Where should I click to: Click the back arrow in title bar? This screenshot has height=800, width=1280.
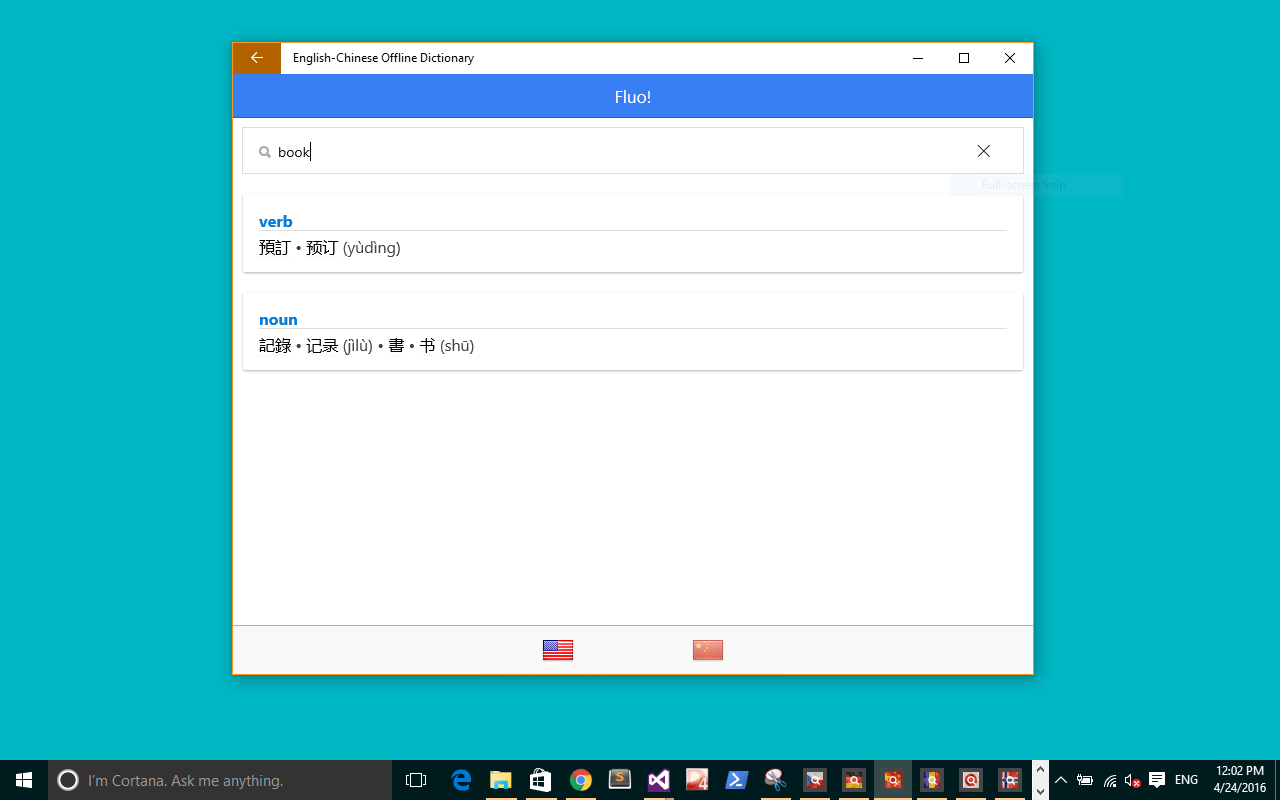[x=257, y=58]
